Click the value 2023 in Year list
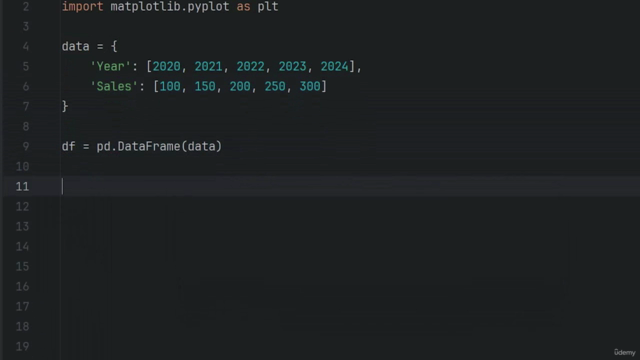The width and height of the screenshot is (640, 360). (x=292, y=67)
